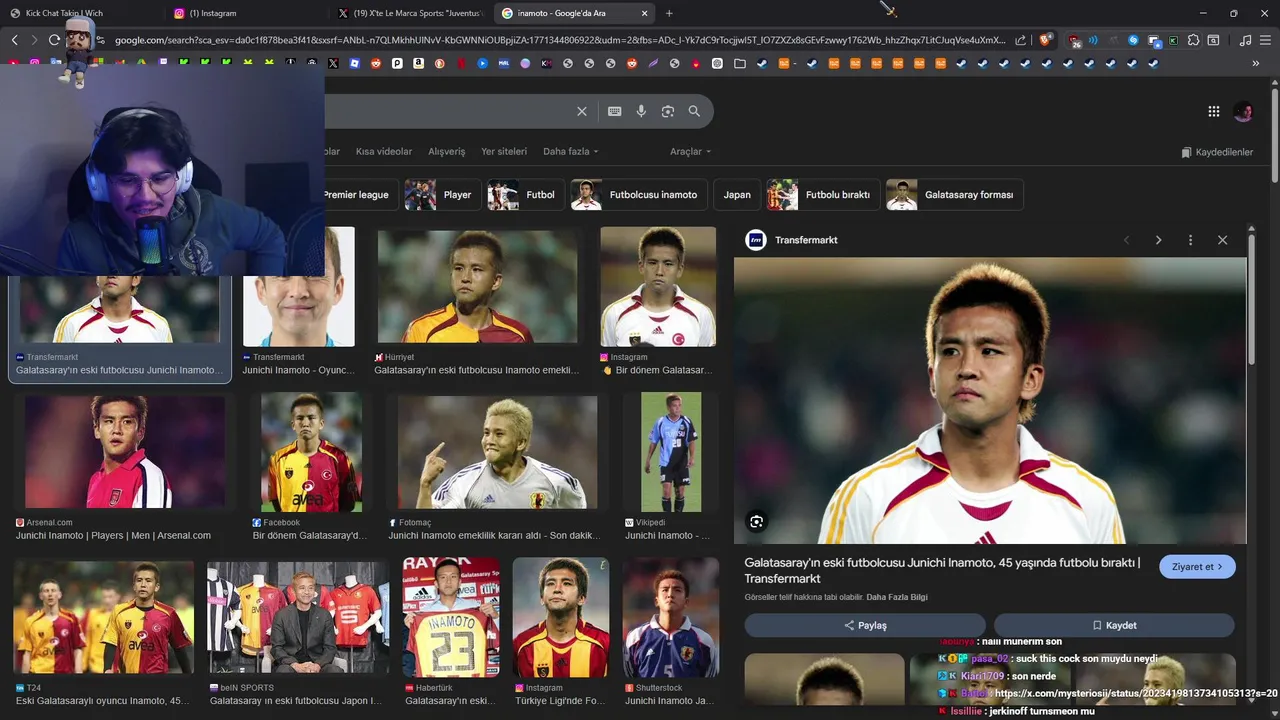Open the bookmarks folder icon
1280x720 pixels.
tap(739, 63)
